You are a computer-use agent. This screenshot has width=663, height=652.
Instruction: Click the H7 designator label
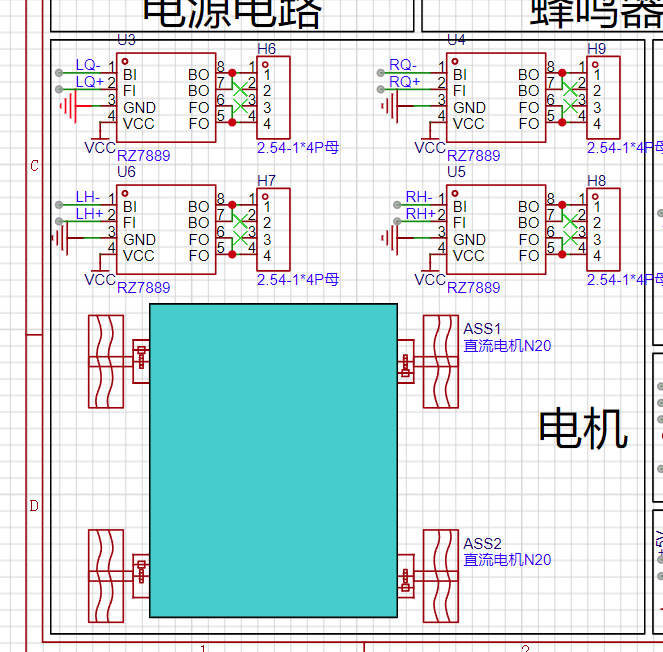[x=266, y=181]
